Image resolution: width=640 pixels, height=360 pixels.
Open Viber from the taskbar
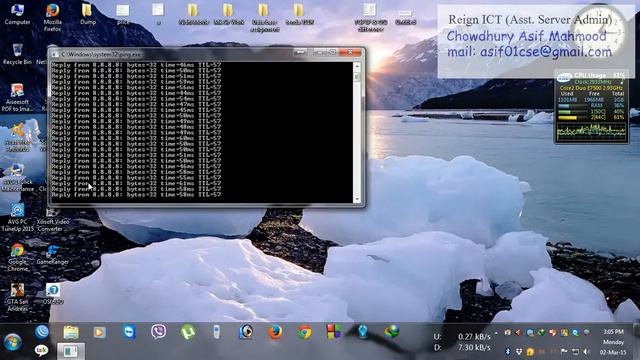click(158, 331)
